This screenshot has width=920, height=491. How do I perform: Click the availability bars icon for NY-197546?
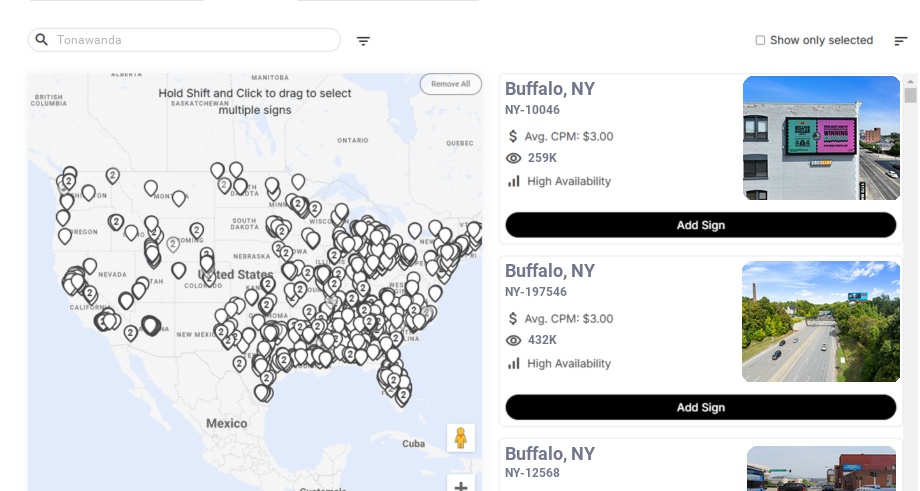pos(514,363)
